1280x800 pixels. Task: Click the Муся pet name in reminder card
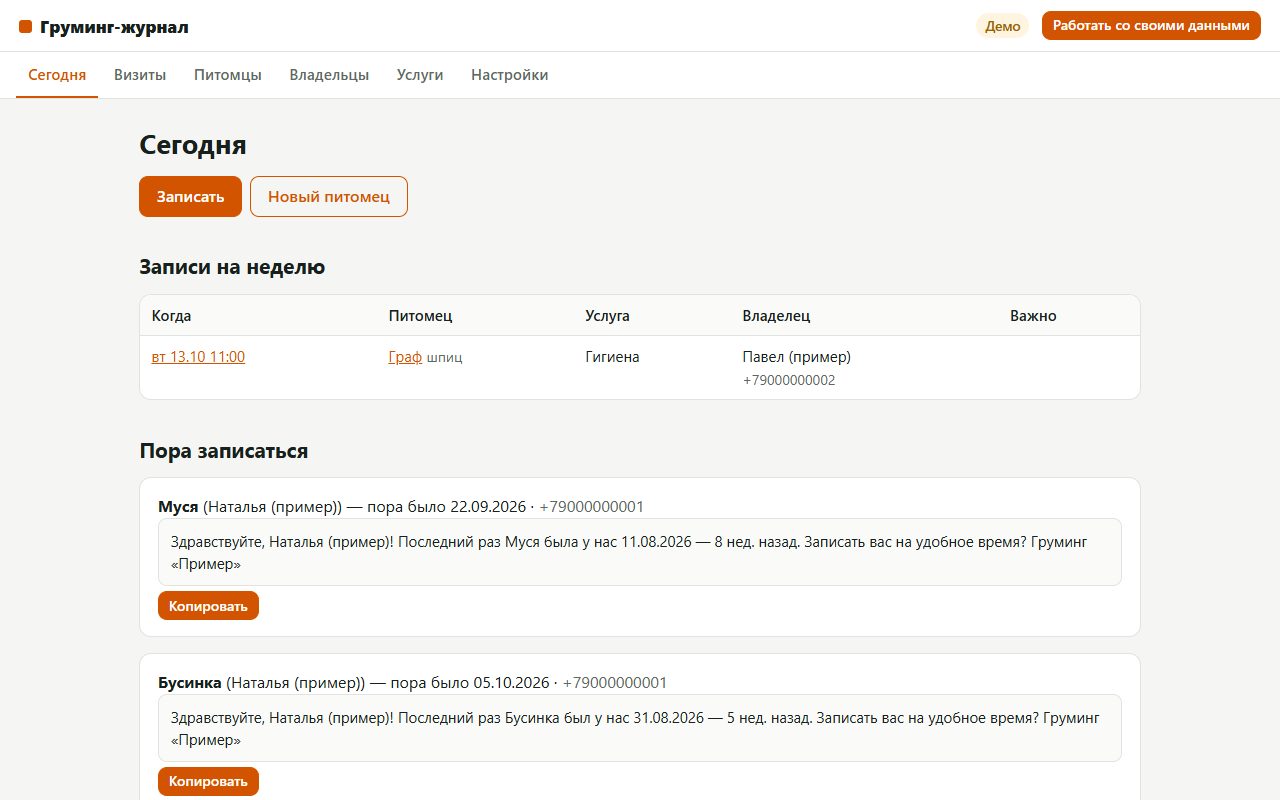pyautogui.click(x=178, y=507)
